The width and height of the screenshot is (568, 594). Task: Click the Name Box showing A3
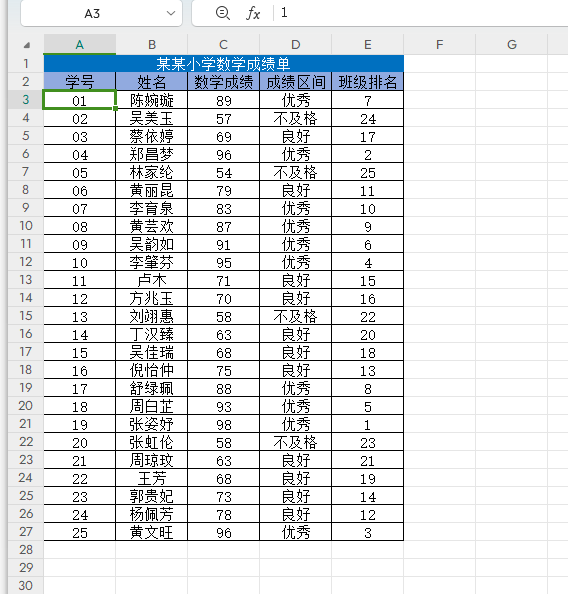(x=101, y=13)
